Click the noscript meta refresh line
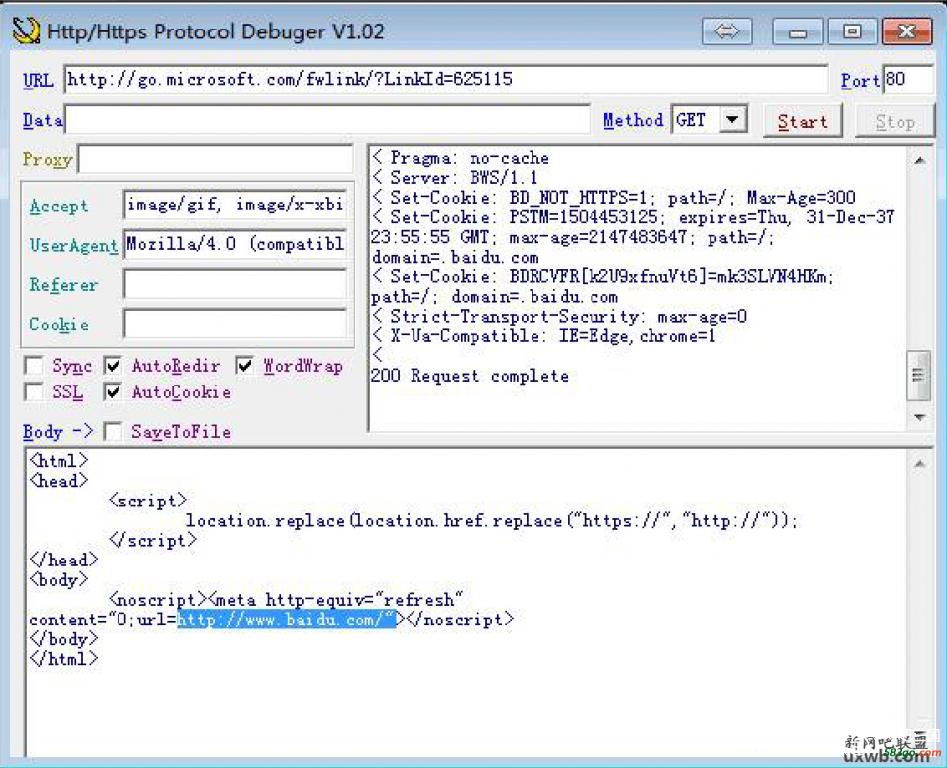Viewport: 947px width, 768px height. 286,600
